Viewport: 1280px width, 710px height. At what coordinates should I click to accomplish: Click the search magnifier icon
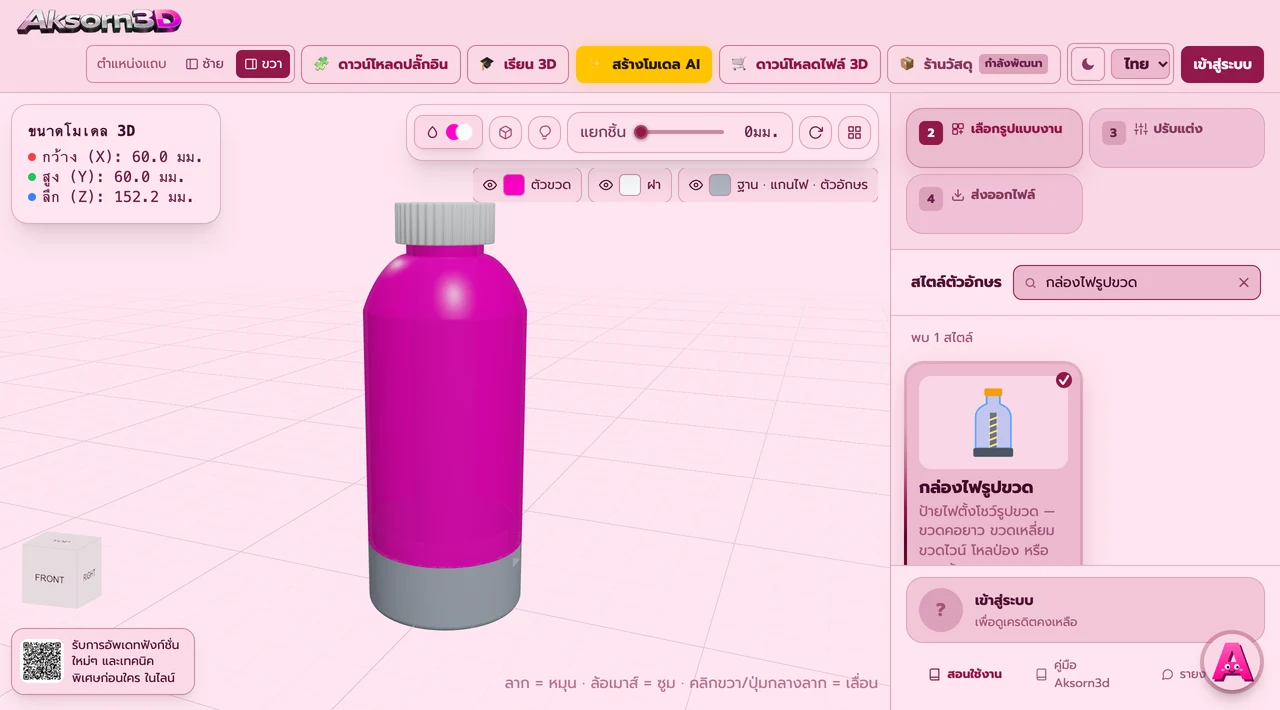coord(1031,283)
